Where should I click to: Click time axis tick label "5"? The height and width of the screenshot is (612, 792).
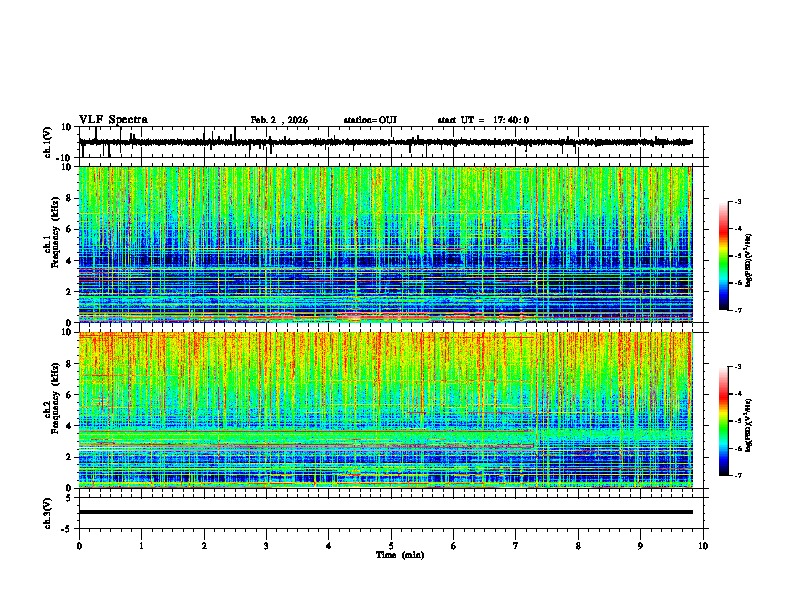pyautogui.click(x=391, y=546)
